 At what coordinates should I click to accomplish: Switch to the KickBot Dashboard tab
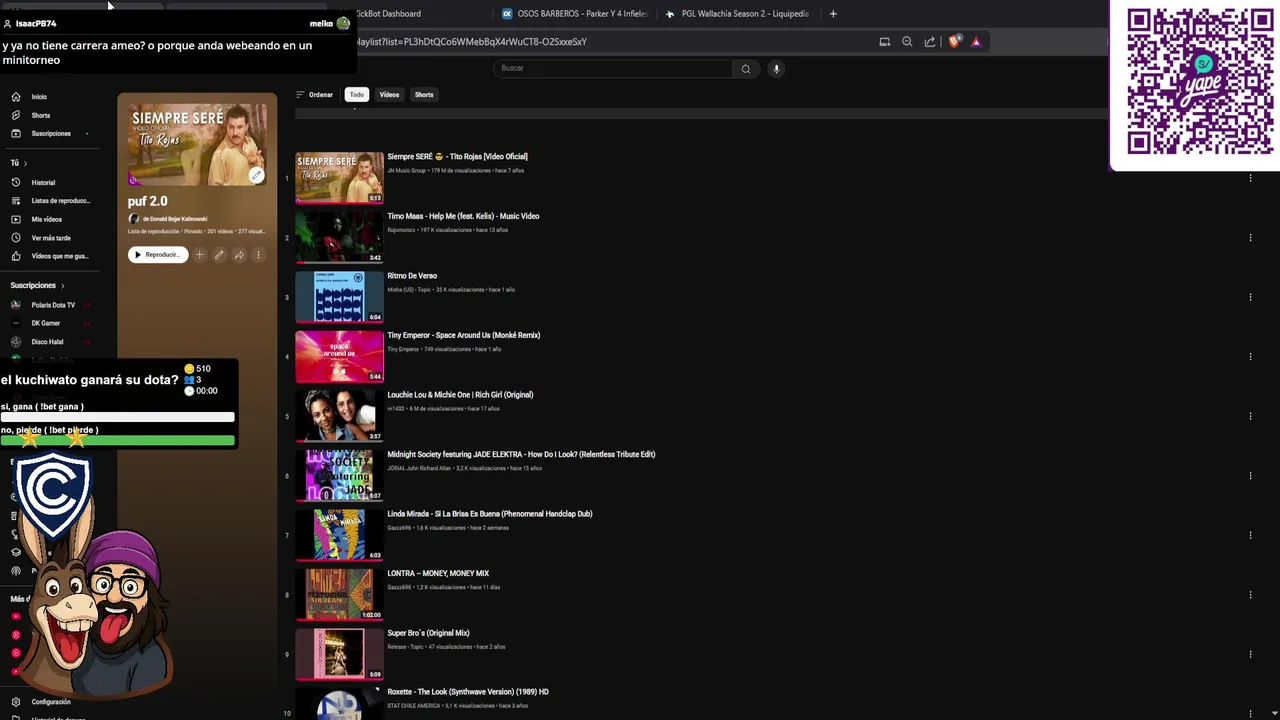coord(389,14)
